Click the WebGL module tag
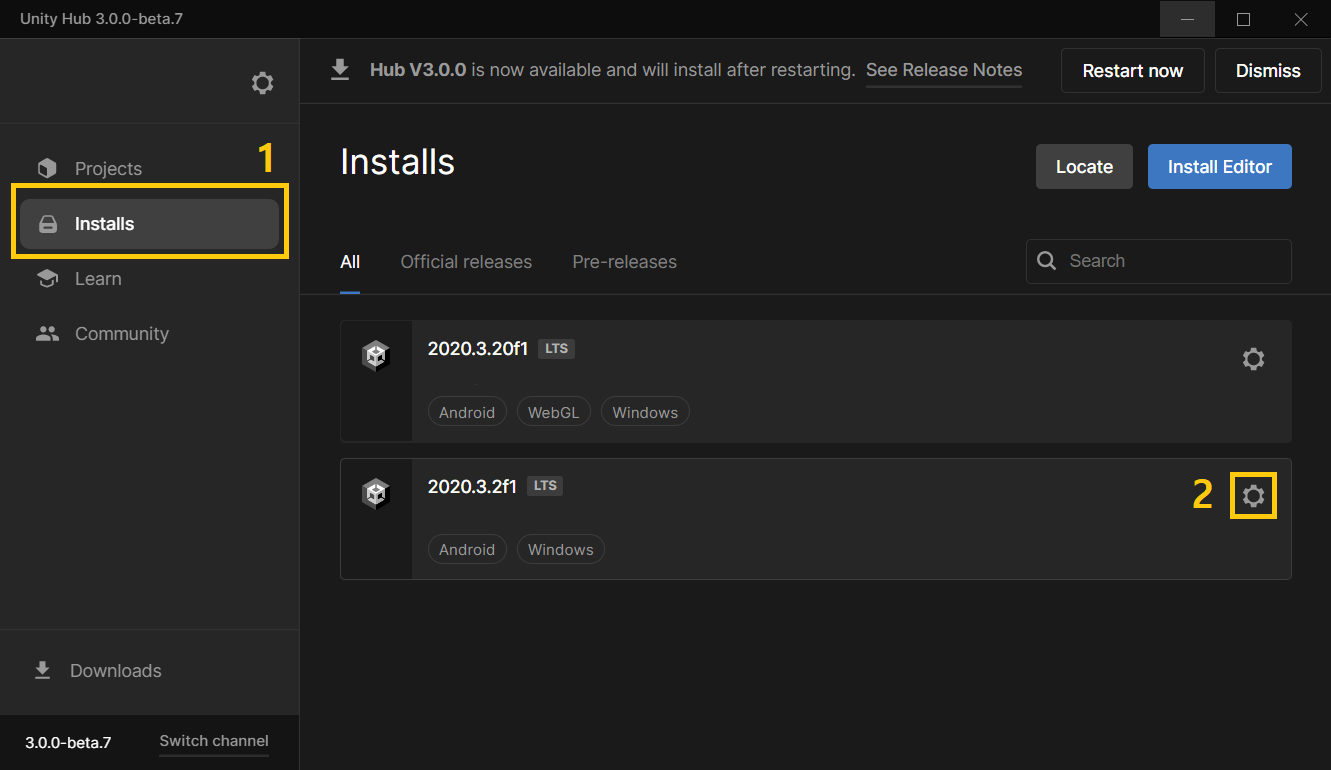 tap(554, 412)
